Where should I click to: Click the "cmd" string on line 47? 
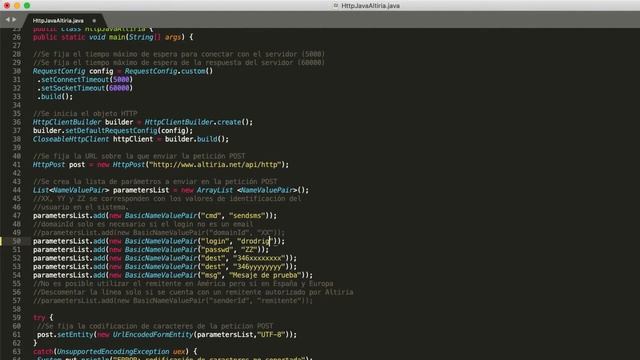tap(211, 216)
